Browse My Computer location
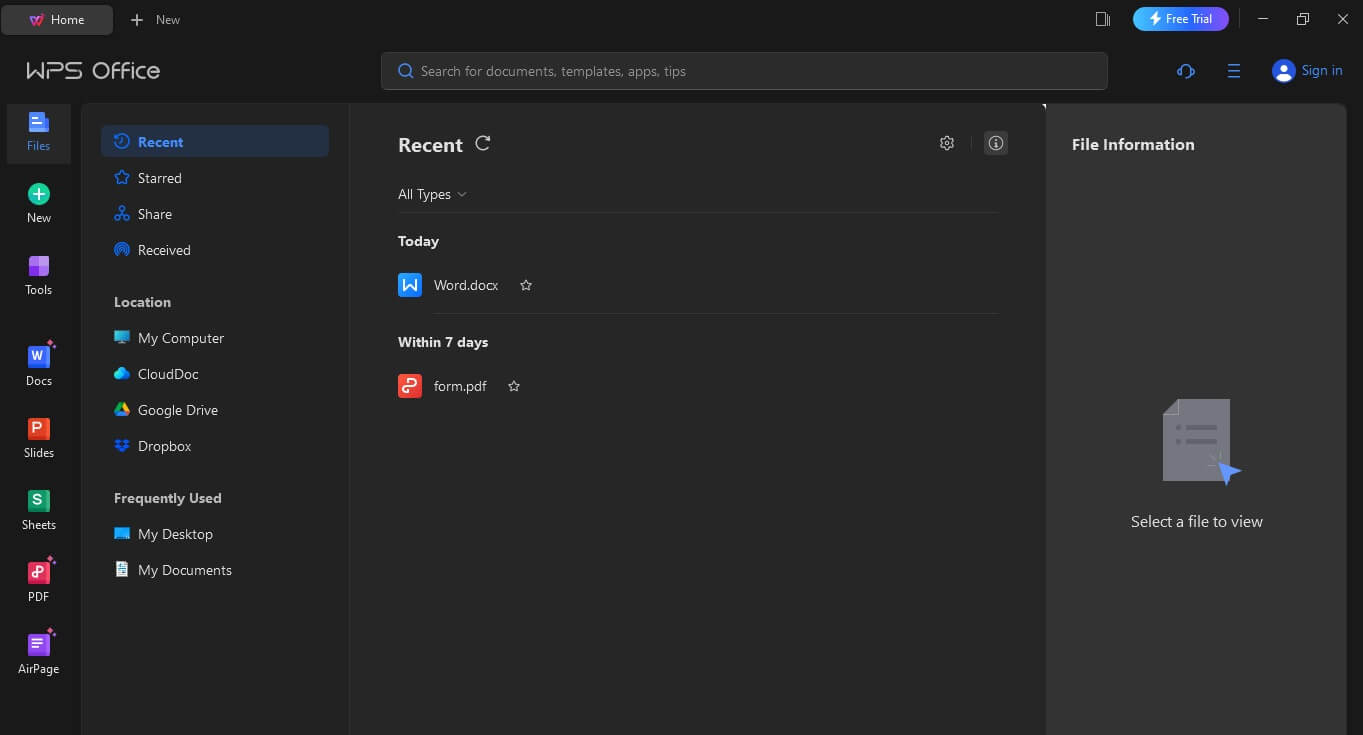 click(215, 338)
